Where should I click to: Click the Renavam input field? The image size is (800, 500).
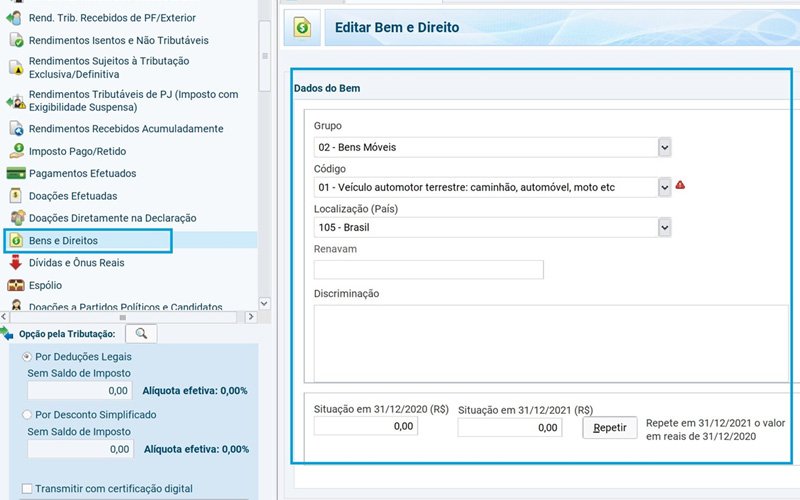point(428,269)
